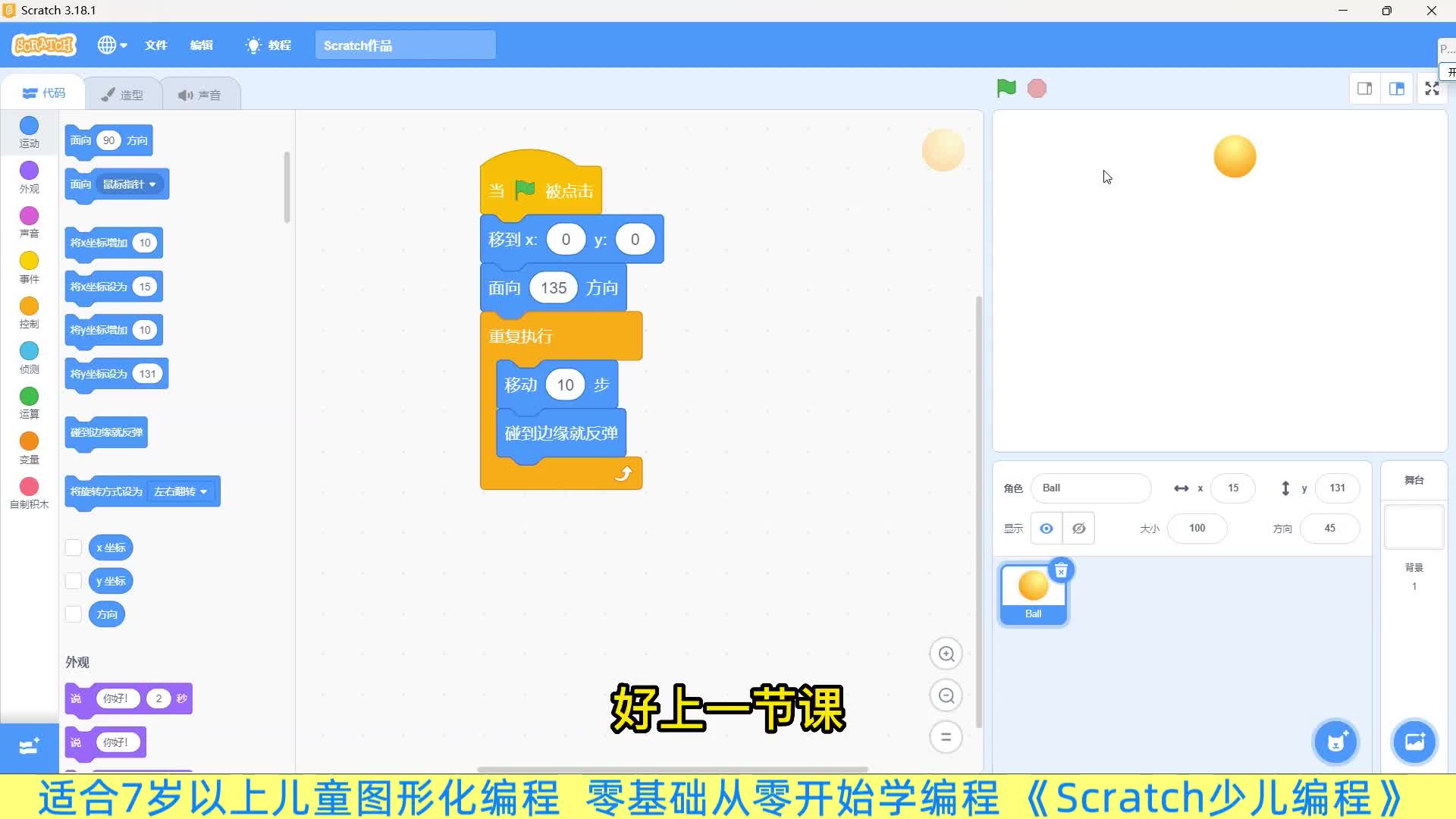Screen dimensions: 1456x819
Task: Click the y value 0 in 移到 block
Action: coord(635,240)
